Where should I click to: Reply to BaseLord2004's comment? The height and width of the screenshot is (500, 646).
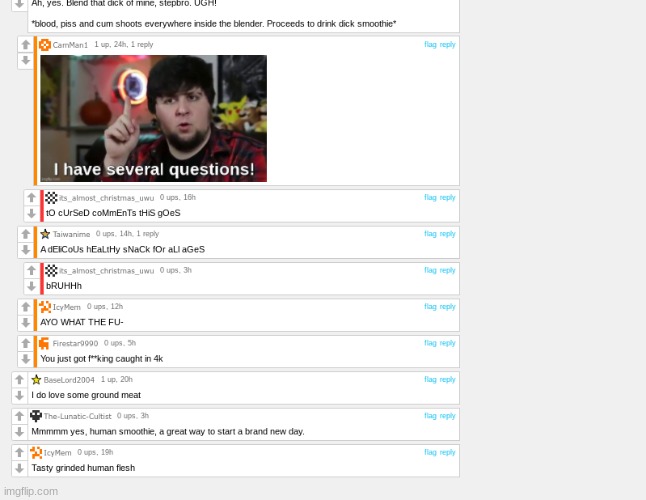tap(447, 379)
